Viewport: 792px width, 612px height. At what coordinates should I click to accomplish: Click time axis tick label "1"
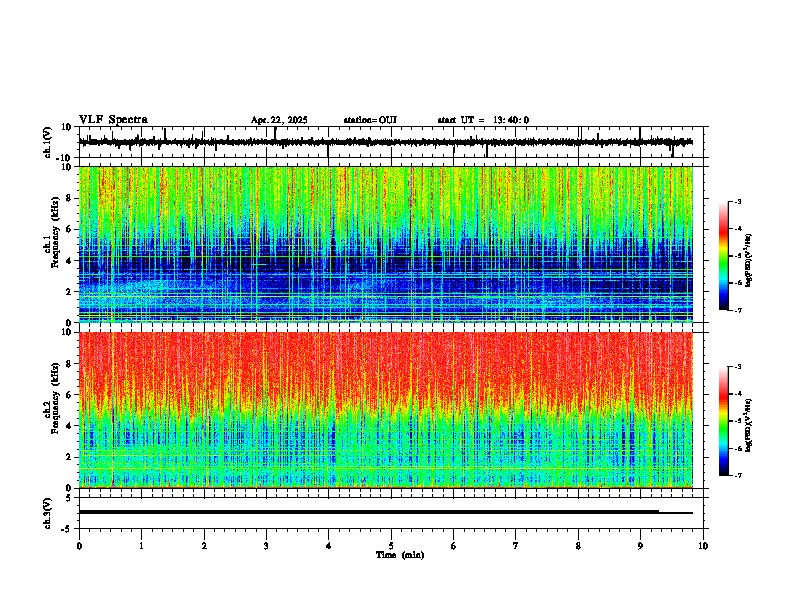point(141,546)
